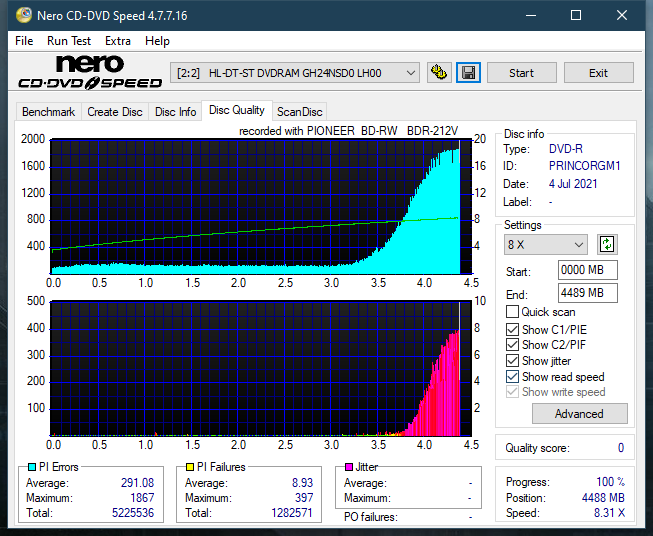Click the PI Errors total 5225536

tap(133, 513)
